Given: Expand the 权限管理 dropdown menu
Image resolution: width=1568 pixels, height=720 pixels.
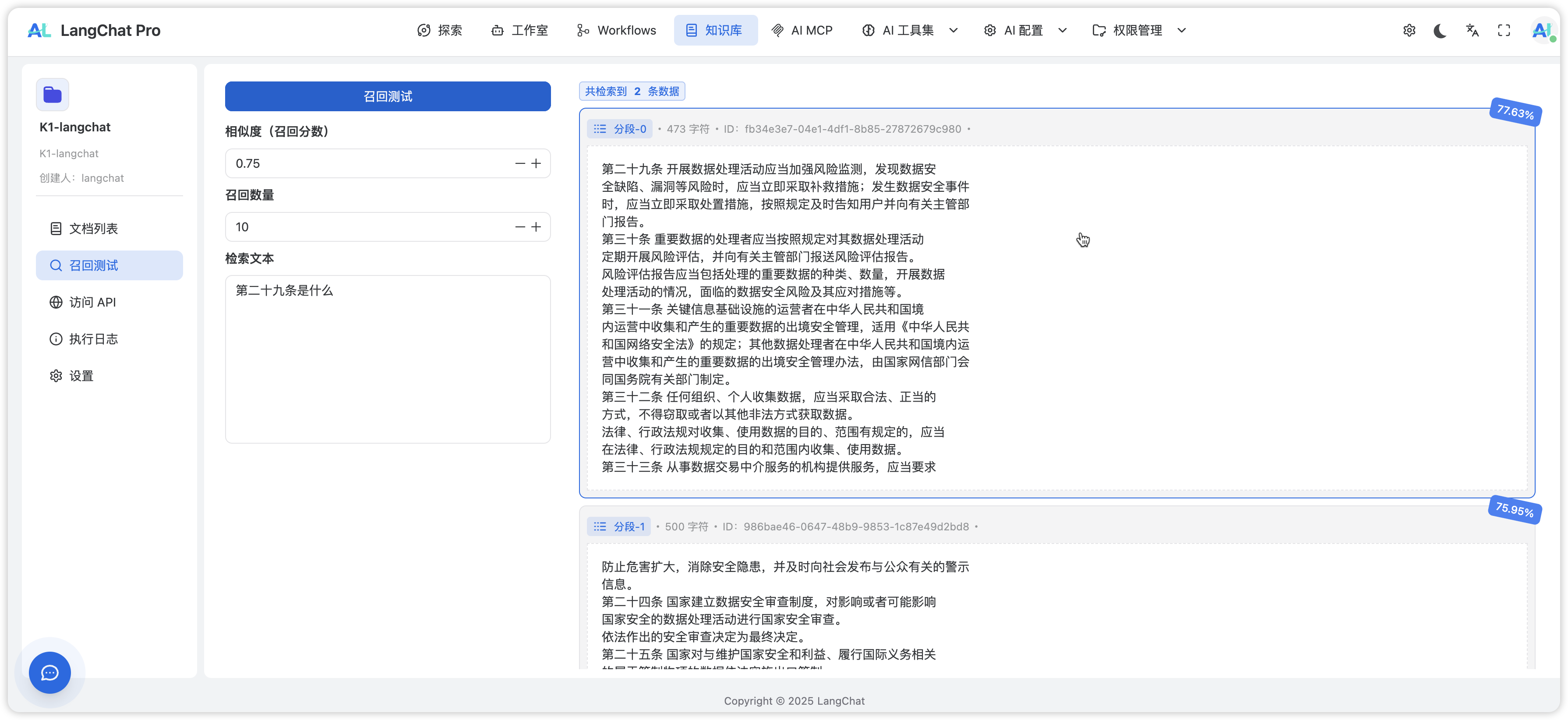Looking at the screenshot, I should 1139,30.
